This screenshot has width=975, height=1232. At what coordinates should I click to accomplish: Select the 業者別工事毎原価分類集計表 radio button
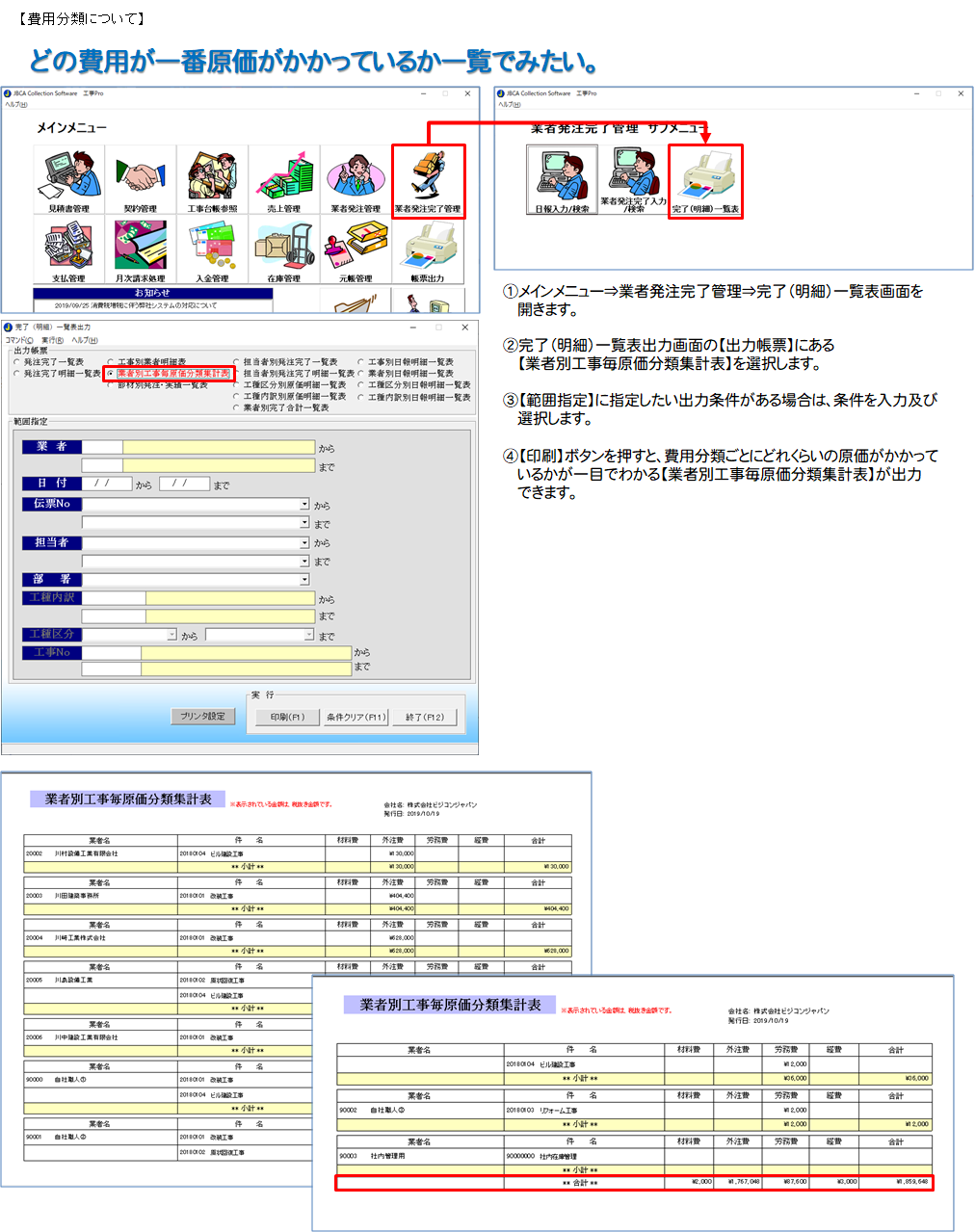pos(111,374)
